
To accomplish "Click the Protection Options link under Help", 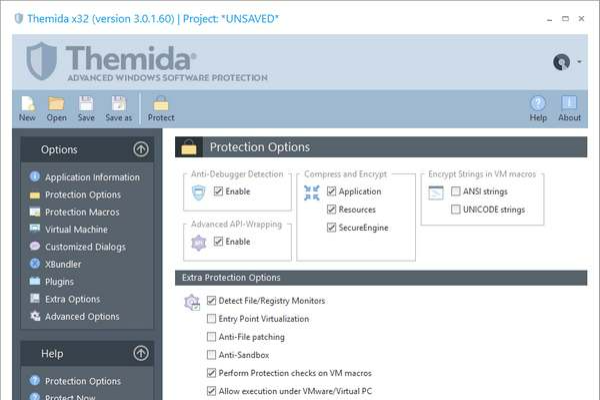I will 83,381.
